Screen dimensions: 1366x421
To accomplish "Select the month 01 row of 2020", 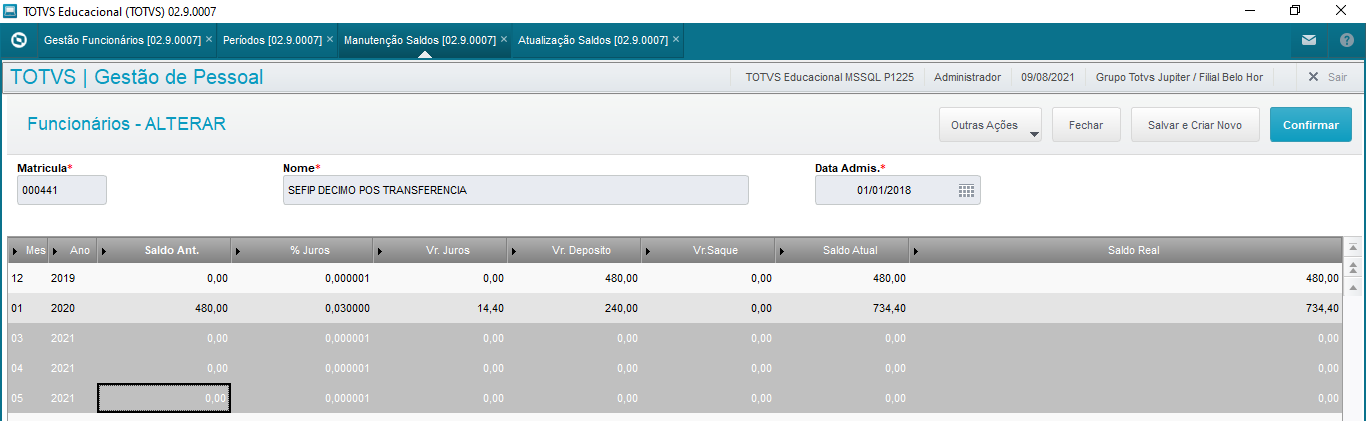I will point(675,308).
